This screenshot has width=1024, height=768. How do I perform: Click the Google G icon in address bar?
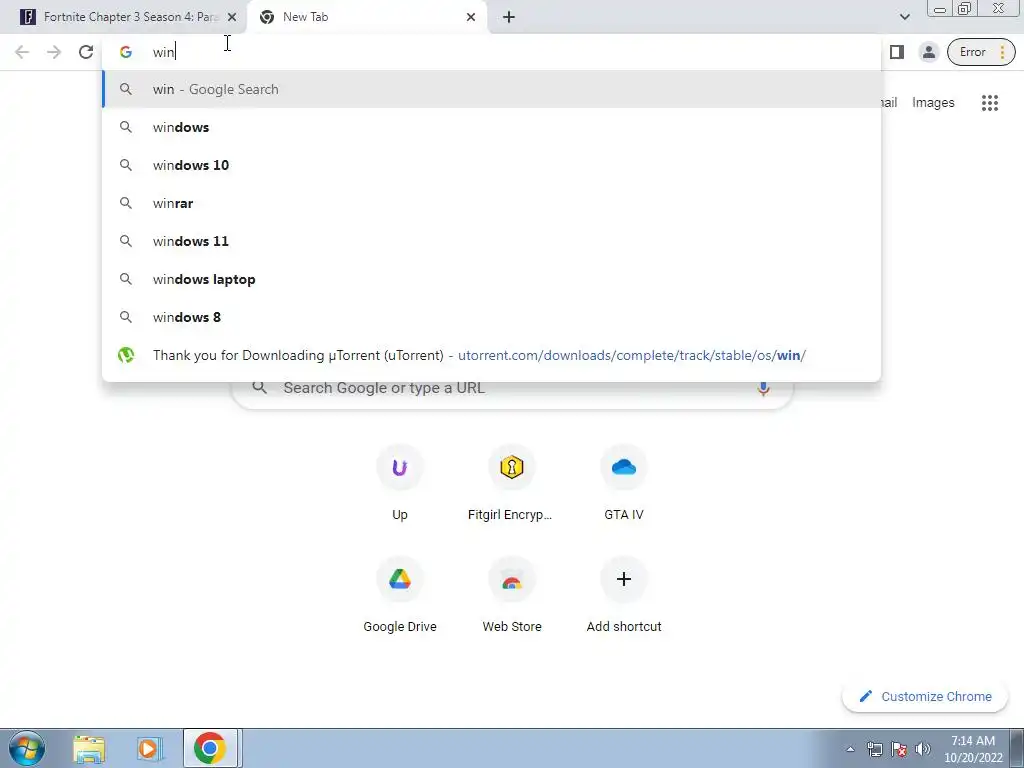(x=126, y=52)
